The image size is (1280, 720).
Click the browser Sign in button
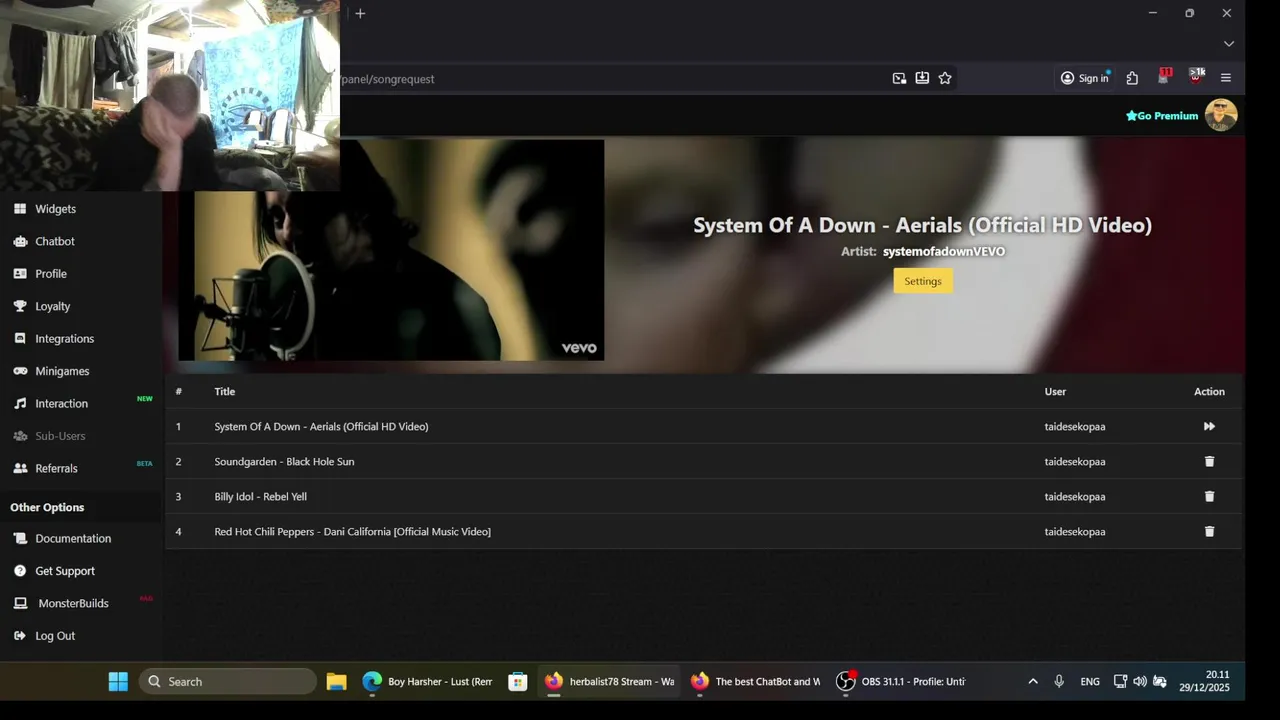tap(1085, 78)
